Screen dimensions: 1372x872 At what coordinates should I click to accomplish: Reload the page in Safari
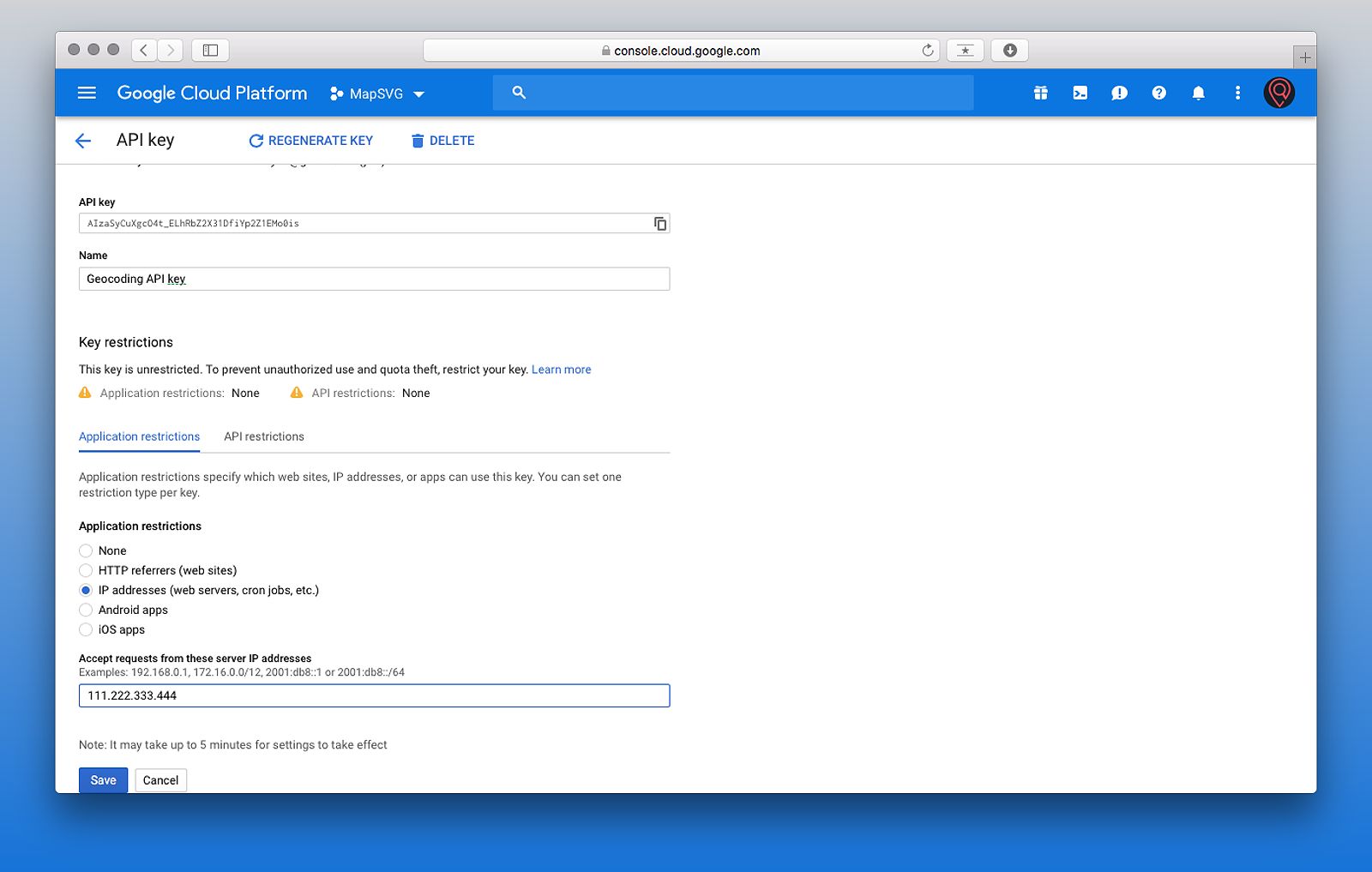point(928,51)
